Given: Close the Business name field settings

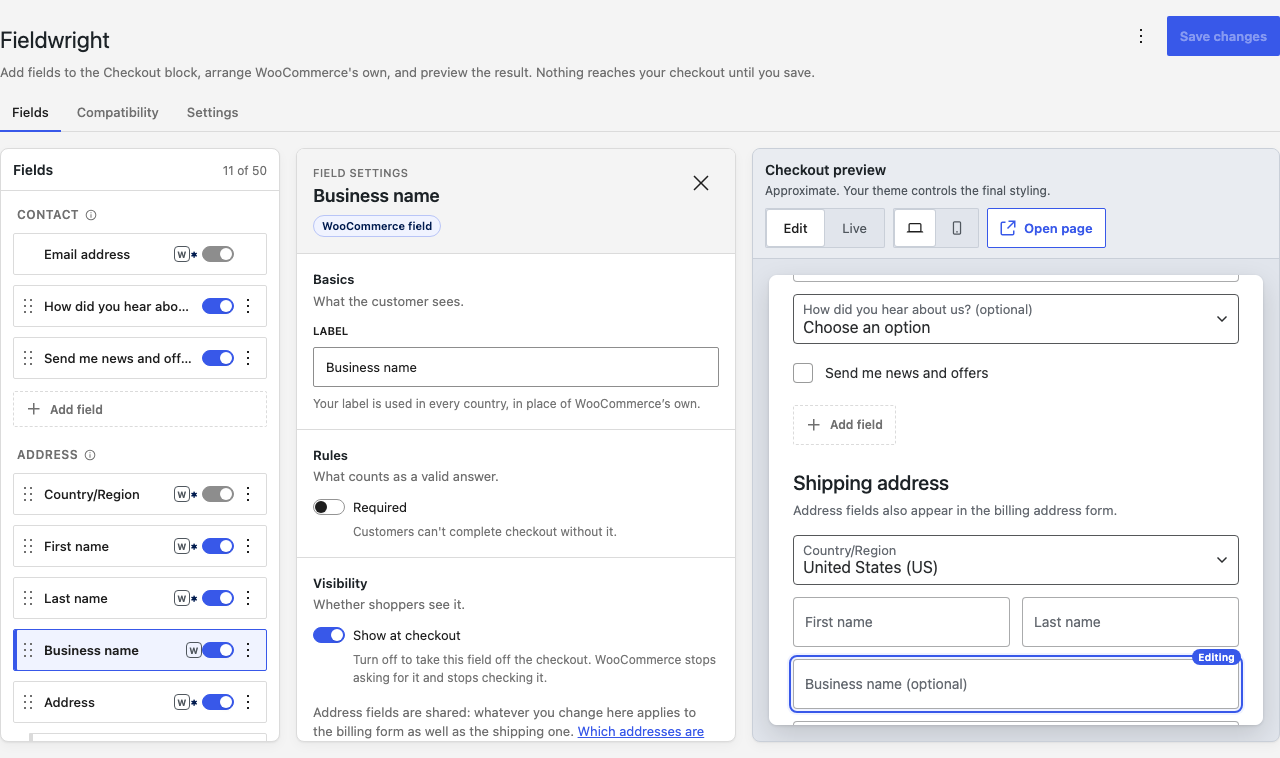Looking at the screenshot, I should [x=701, y=183].
